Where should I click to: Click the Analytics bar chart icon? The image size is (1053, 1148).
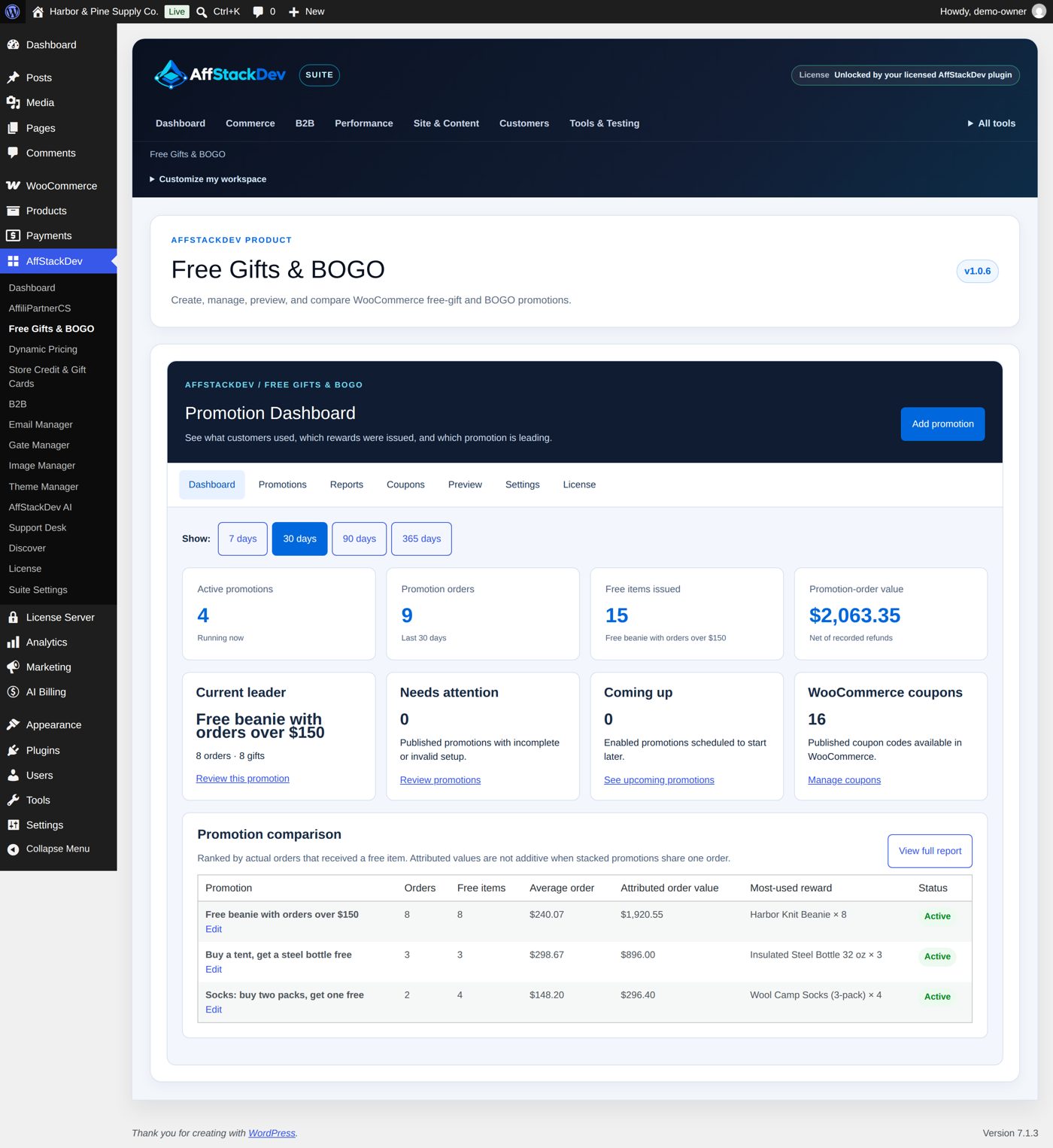pos(13,642)
